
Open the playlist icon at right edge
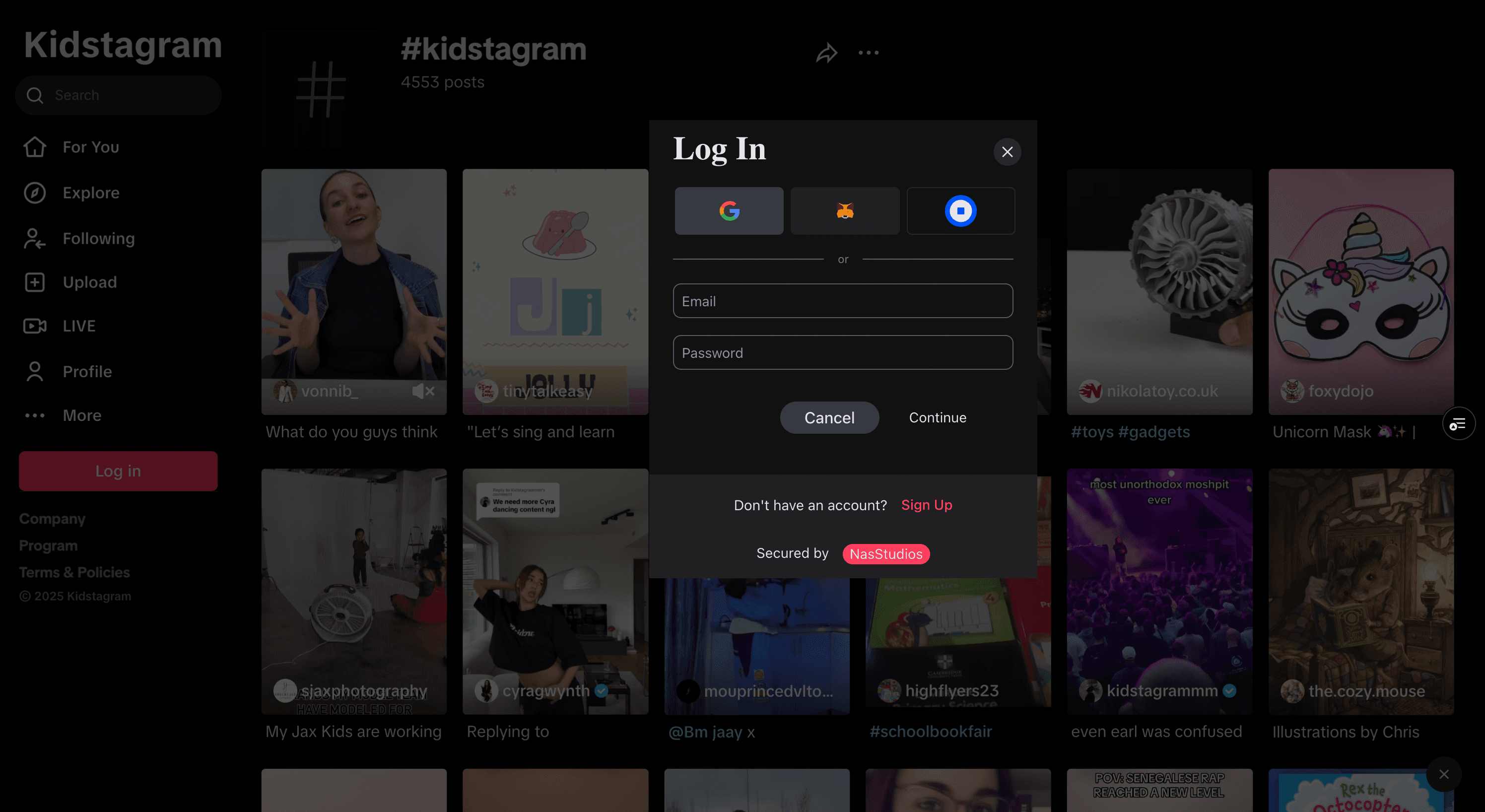[1458, 424]
